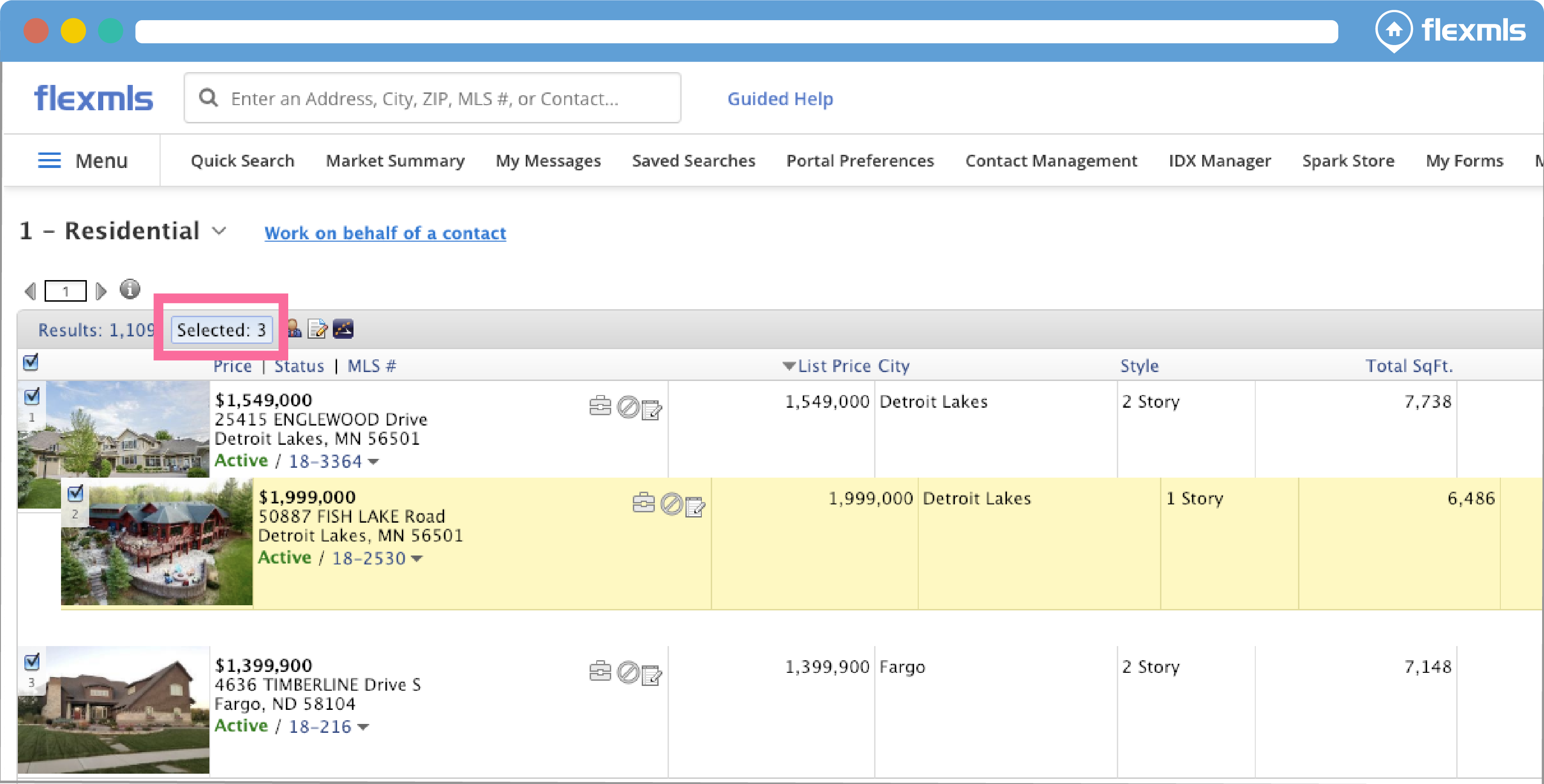This screenshot has width=1544, height=784.
Task: Click the Selected: 3 button
Action: [x=221, y=329]
